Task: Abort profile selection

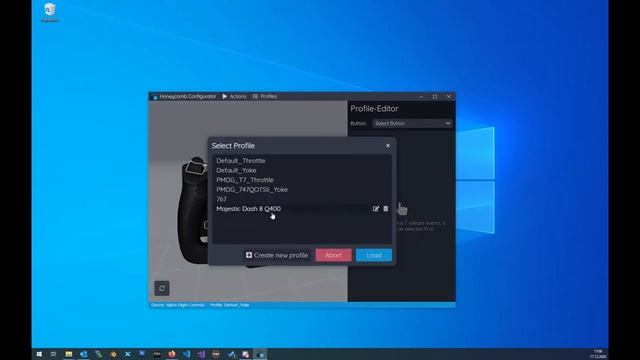Action: 333,255
